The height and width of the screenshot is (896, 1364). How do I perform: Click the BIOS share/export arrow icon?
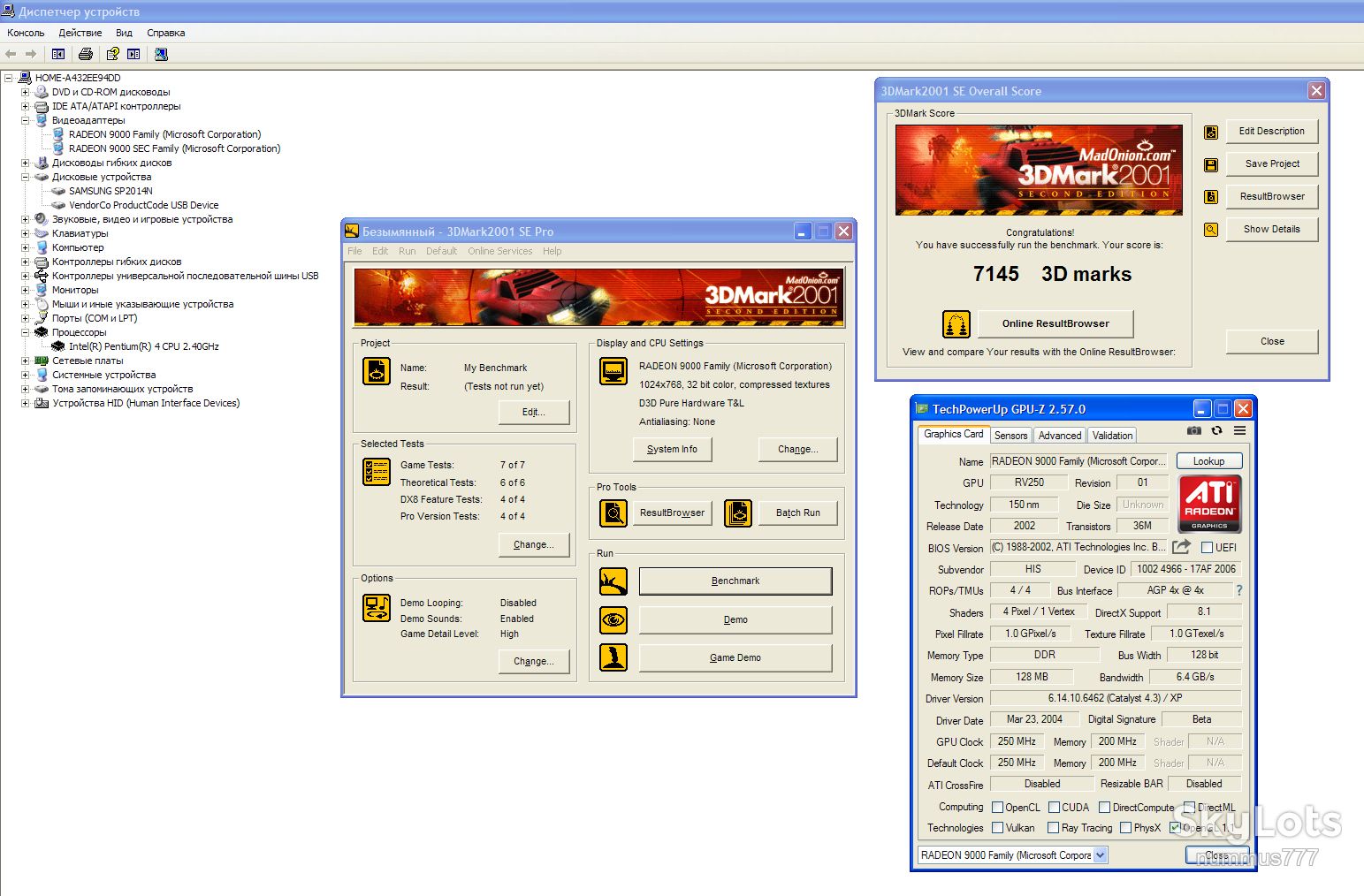click(1181, 547)
